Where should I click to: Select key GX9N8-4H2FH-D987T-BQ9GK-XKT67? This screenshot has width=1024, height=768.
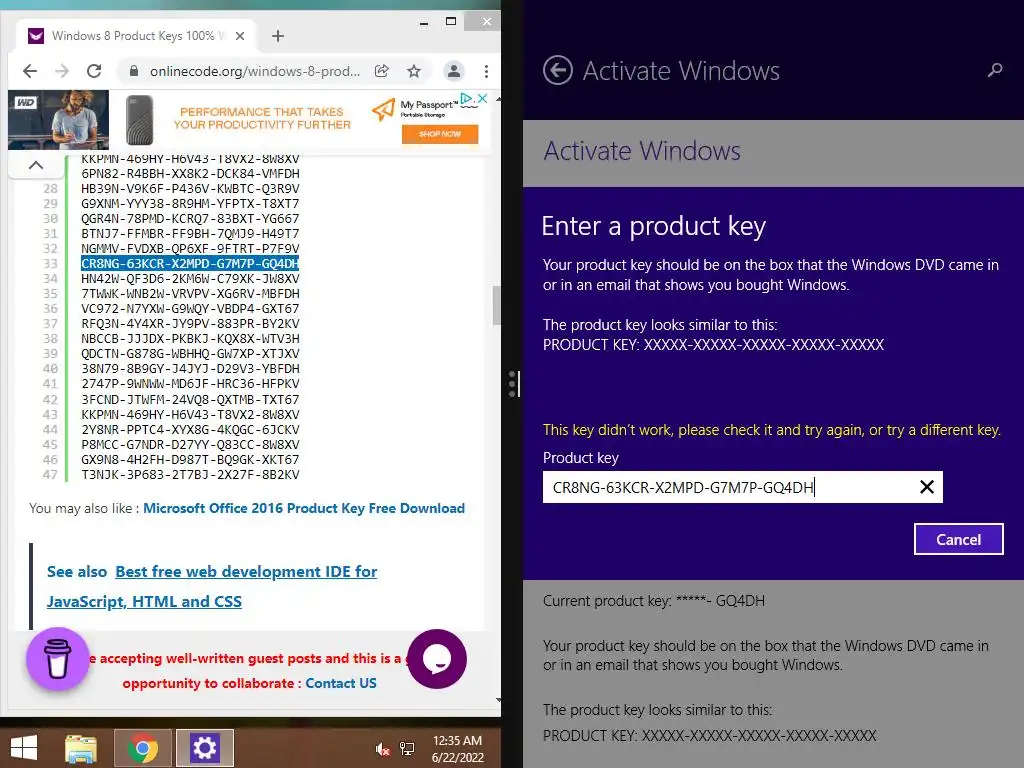coord(190,460)
